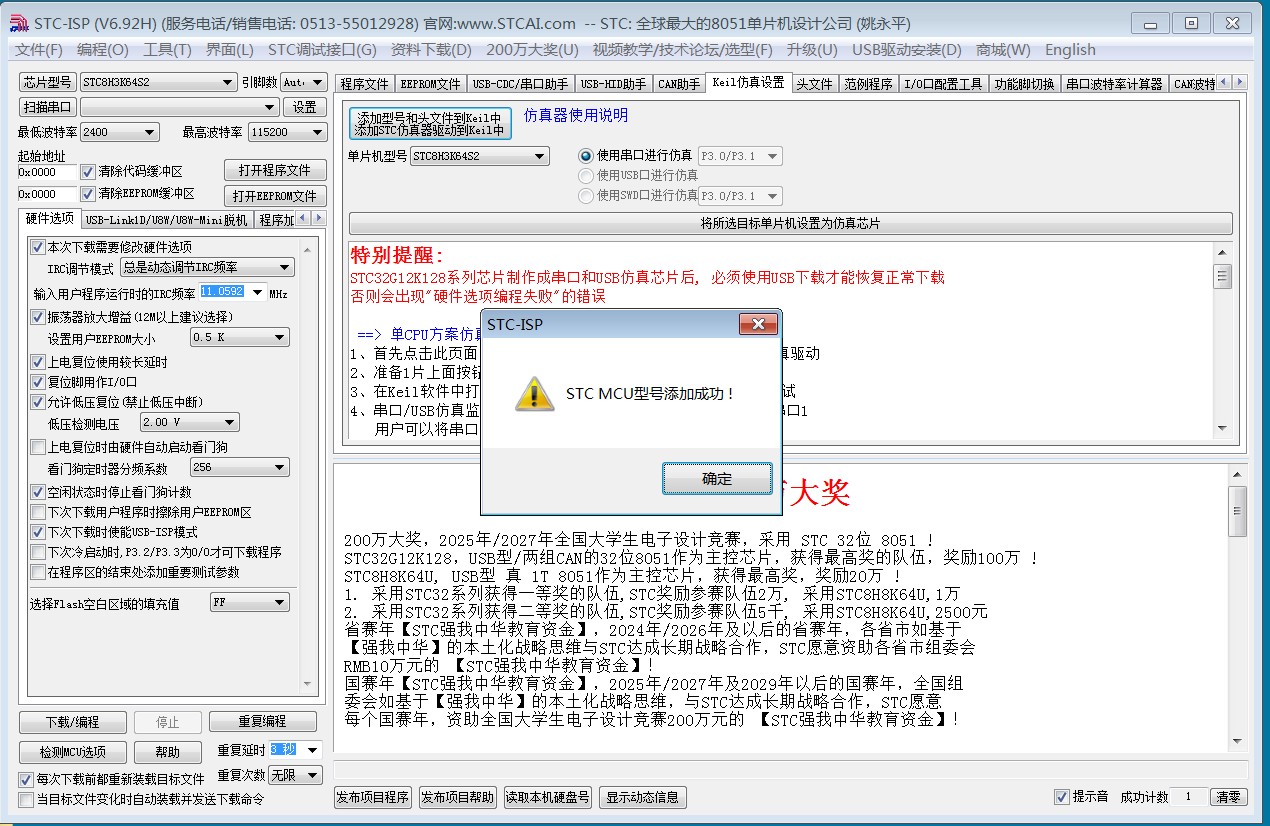Open the 引脚数 Auto dropdown
This screenshot has width=1270, height=826.
pyautogui.click(x=304, y=82)
